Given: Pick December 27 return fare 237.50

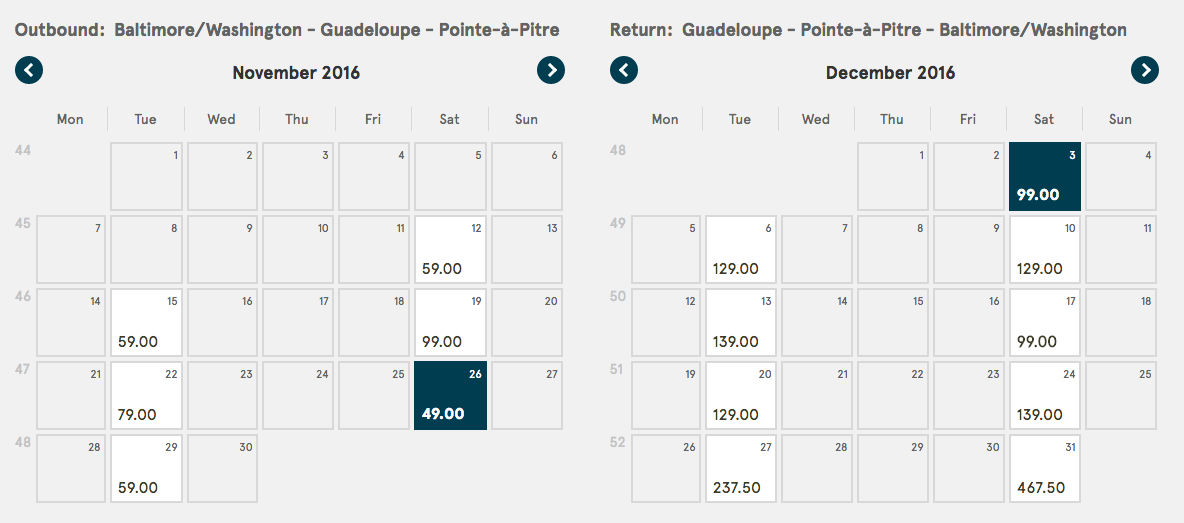Looking at the screenshot, I should [741, 468].
